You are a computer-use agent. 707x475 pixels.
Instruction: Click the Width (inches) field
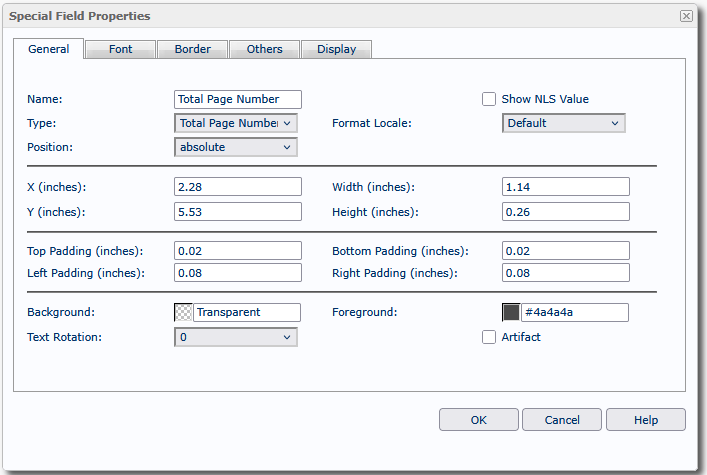(565, 187)
